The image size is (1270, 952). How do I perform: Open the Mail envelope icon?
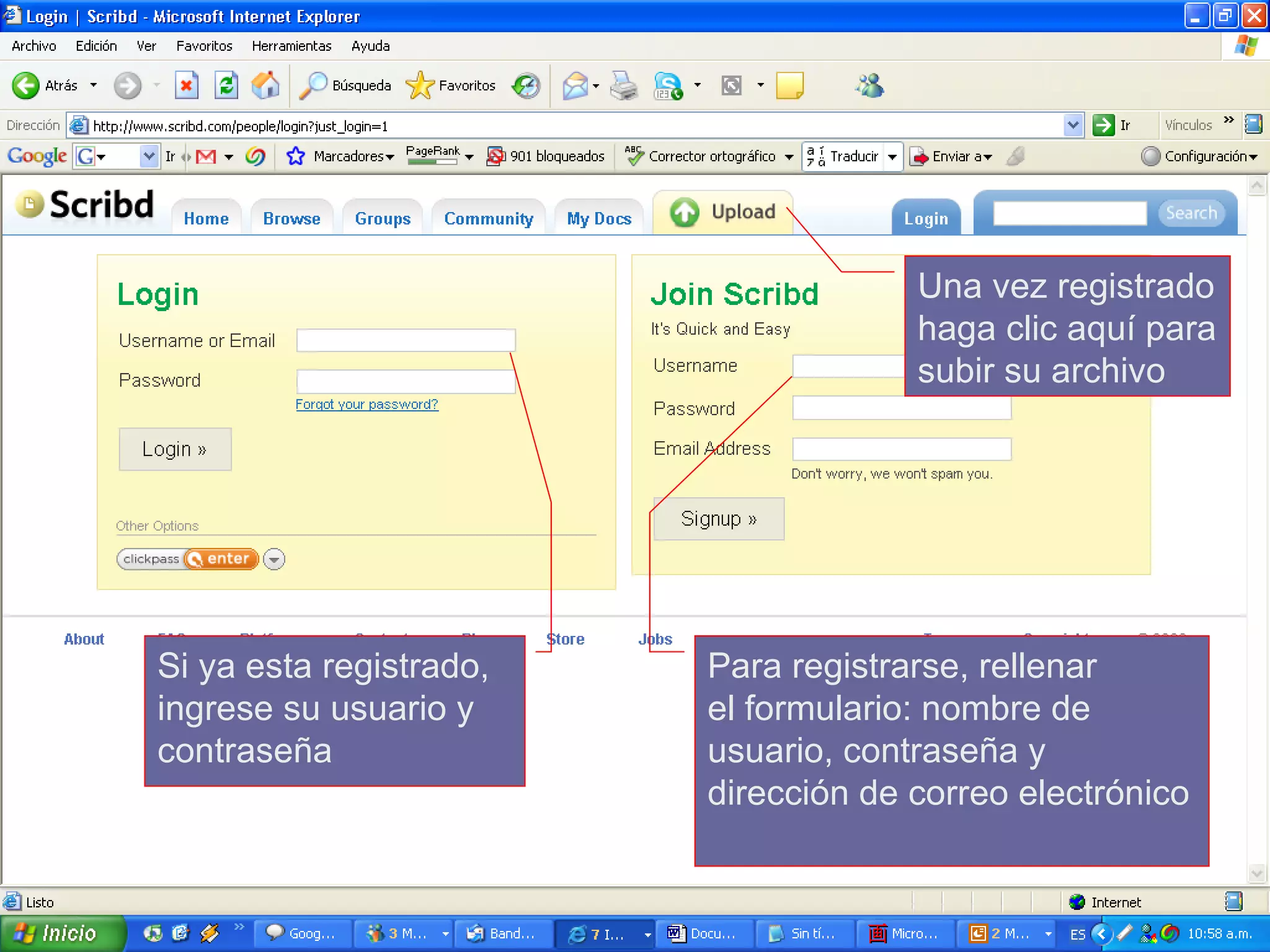[575, 86]
